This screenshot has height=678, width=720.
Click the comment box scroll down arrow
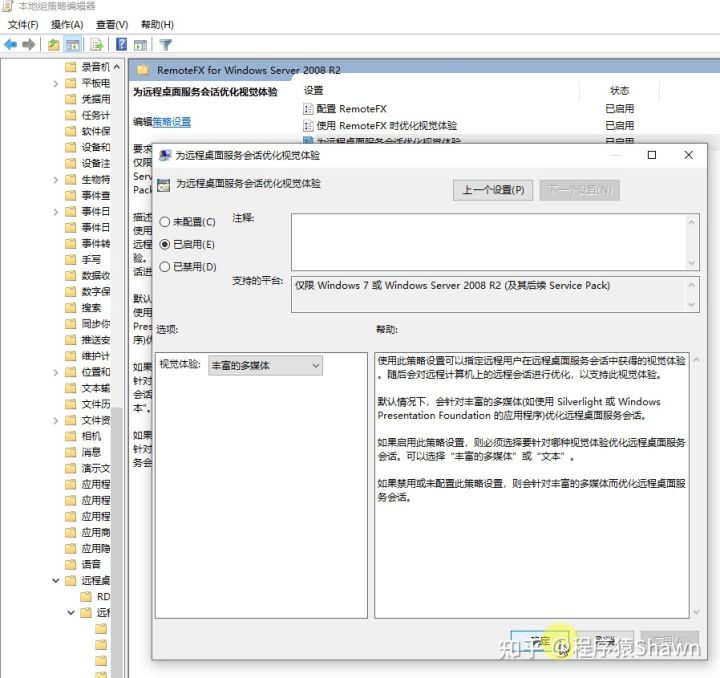click(x=692, y=263)
